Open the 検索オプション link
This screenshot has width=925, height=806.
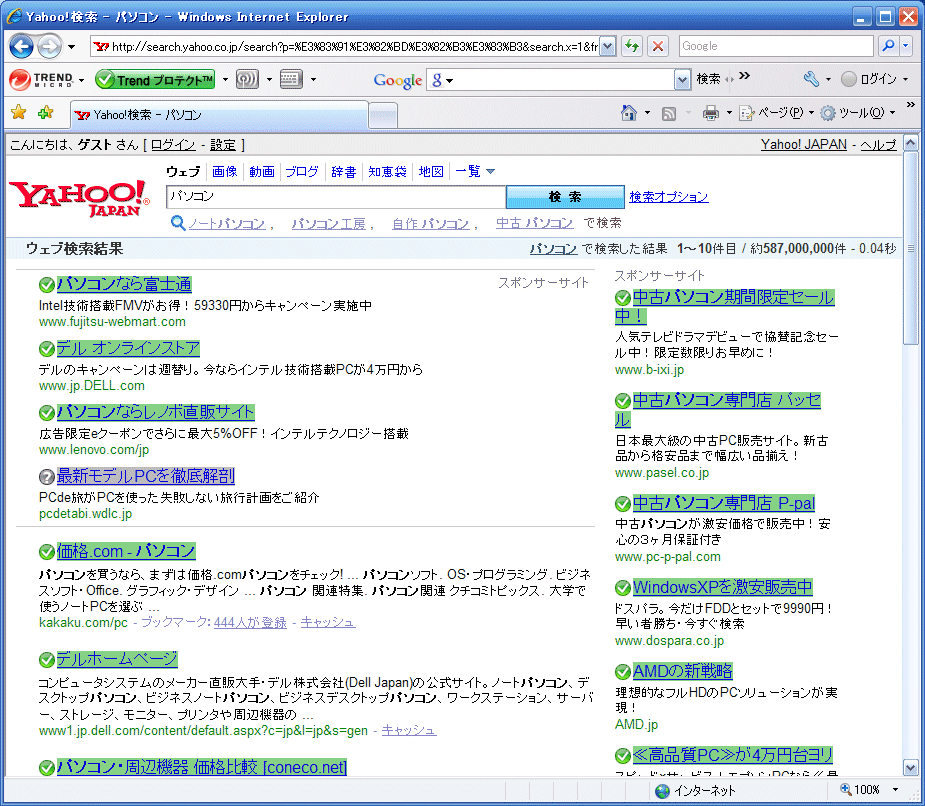click(668, 196)
